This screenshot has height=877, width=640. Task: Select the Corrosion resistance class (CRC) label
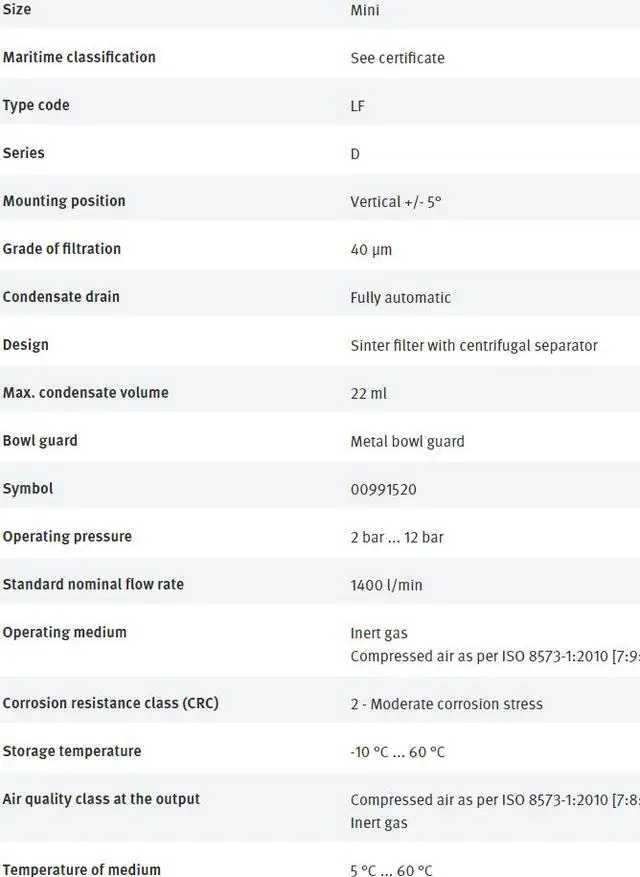[110, 703]
